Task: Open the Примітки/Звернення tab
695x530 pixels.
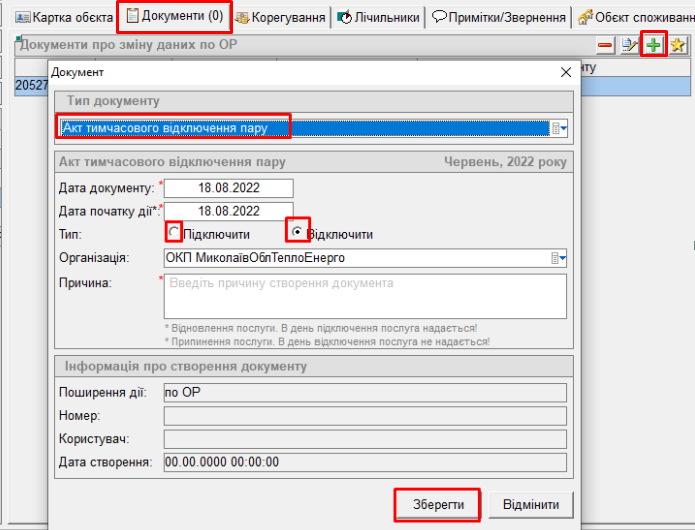Action: [499, 17]
